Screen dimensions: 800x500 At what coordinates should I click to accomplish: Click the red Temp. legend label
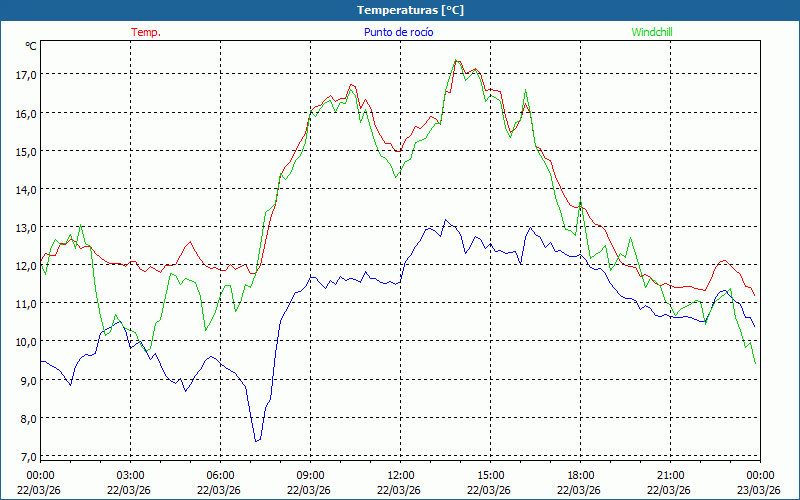point(146,32)
